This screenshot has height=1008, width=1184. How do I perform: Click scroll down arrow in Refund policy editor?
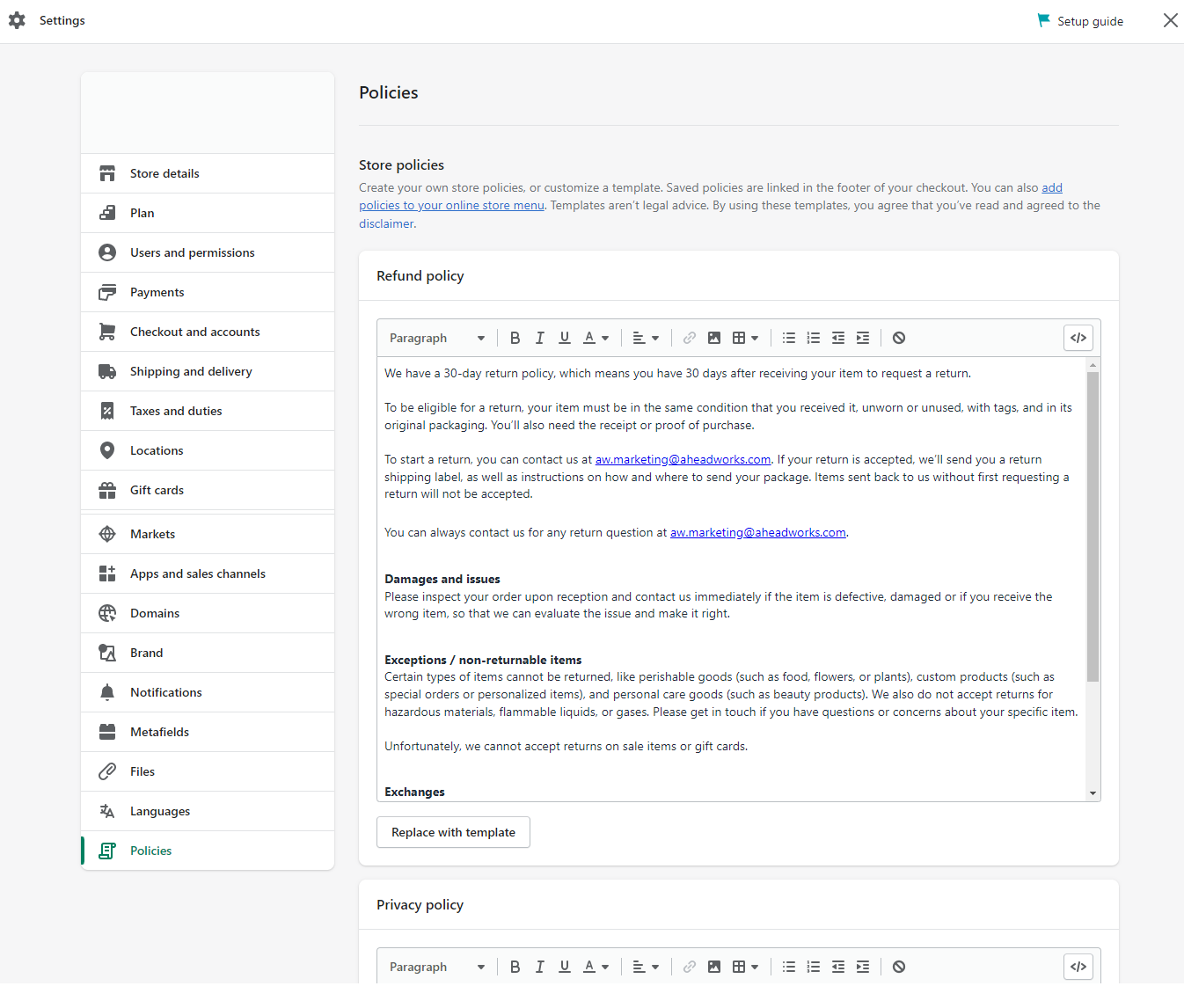click(x=1093, y=793)
